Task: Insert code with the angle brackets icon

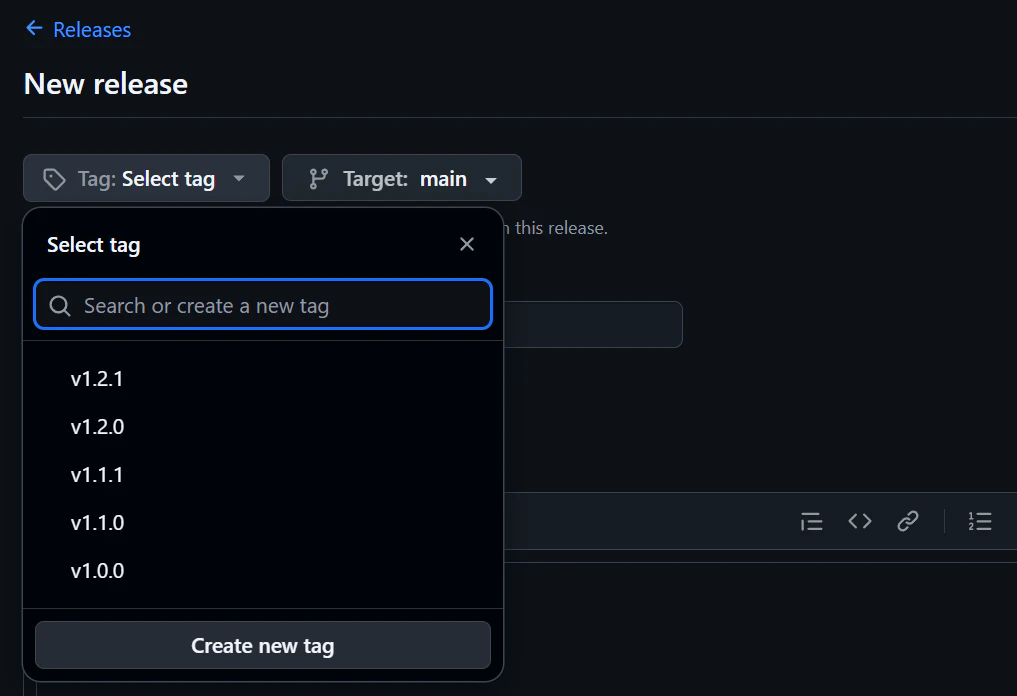Action: click(860, 521)
